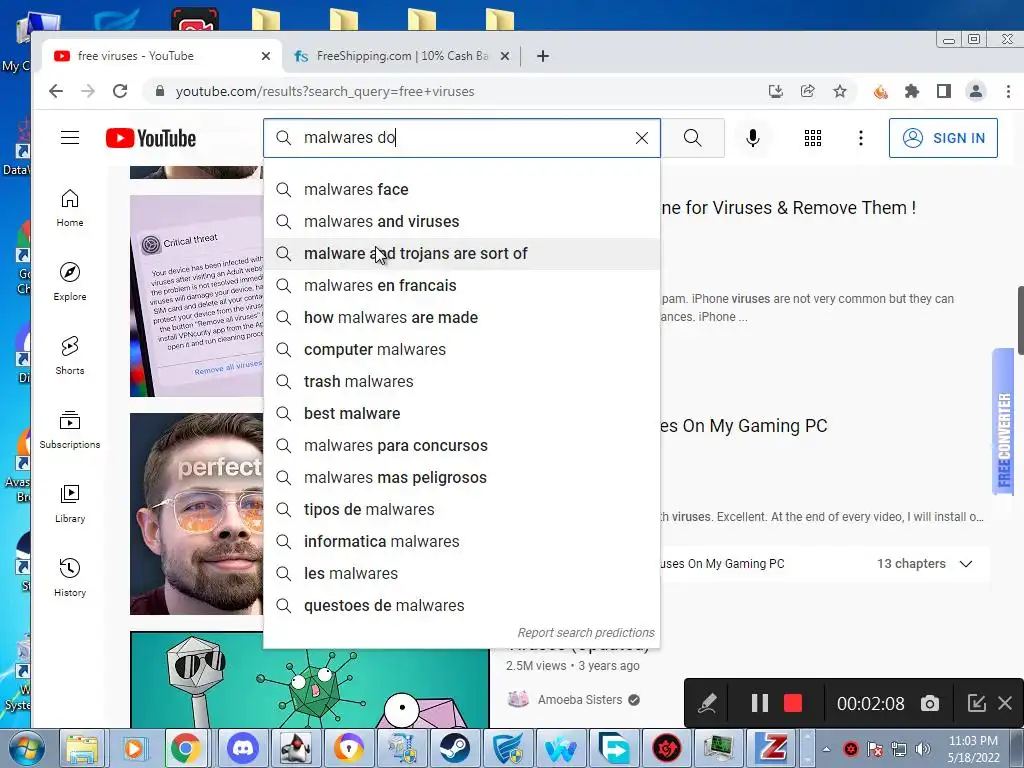Go back with the browser back arrow
Viewport: 1024px width, 768px height.
(56, 91)
